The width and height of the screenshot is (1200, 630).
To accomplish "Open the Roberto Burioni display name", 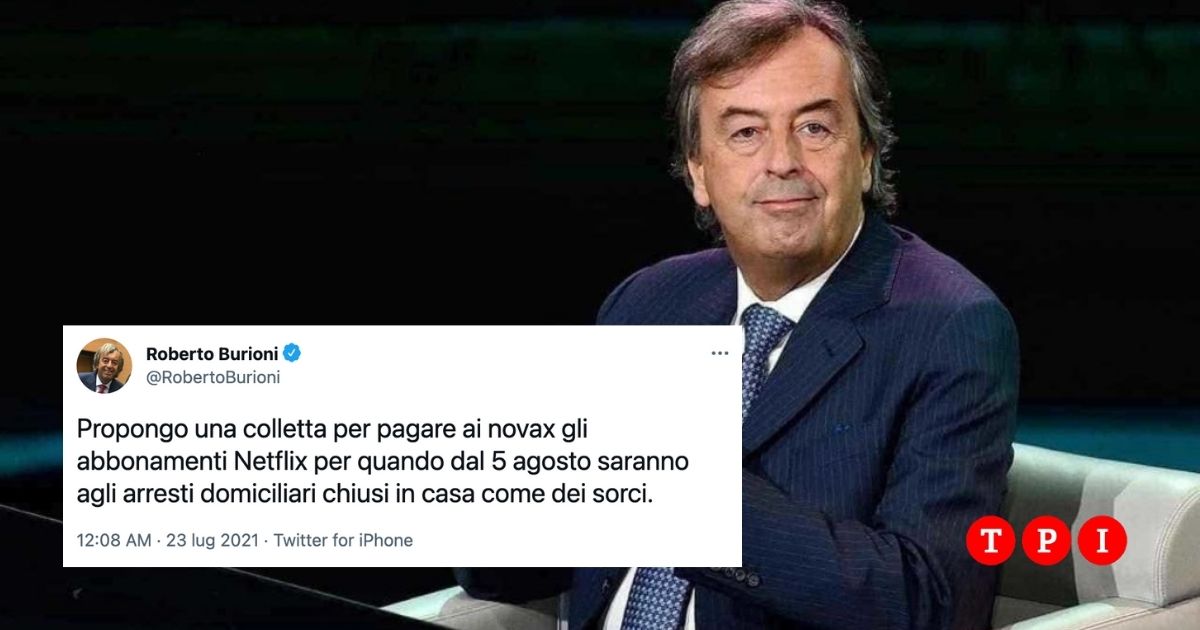I will pyautogui.click(x=212, y=353).
